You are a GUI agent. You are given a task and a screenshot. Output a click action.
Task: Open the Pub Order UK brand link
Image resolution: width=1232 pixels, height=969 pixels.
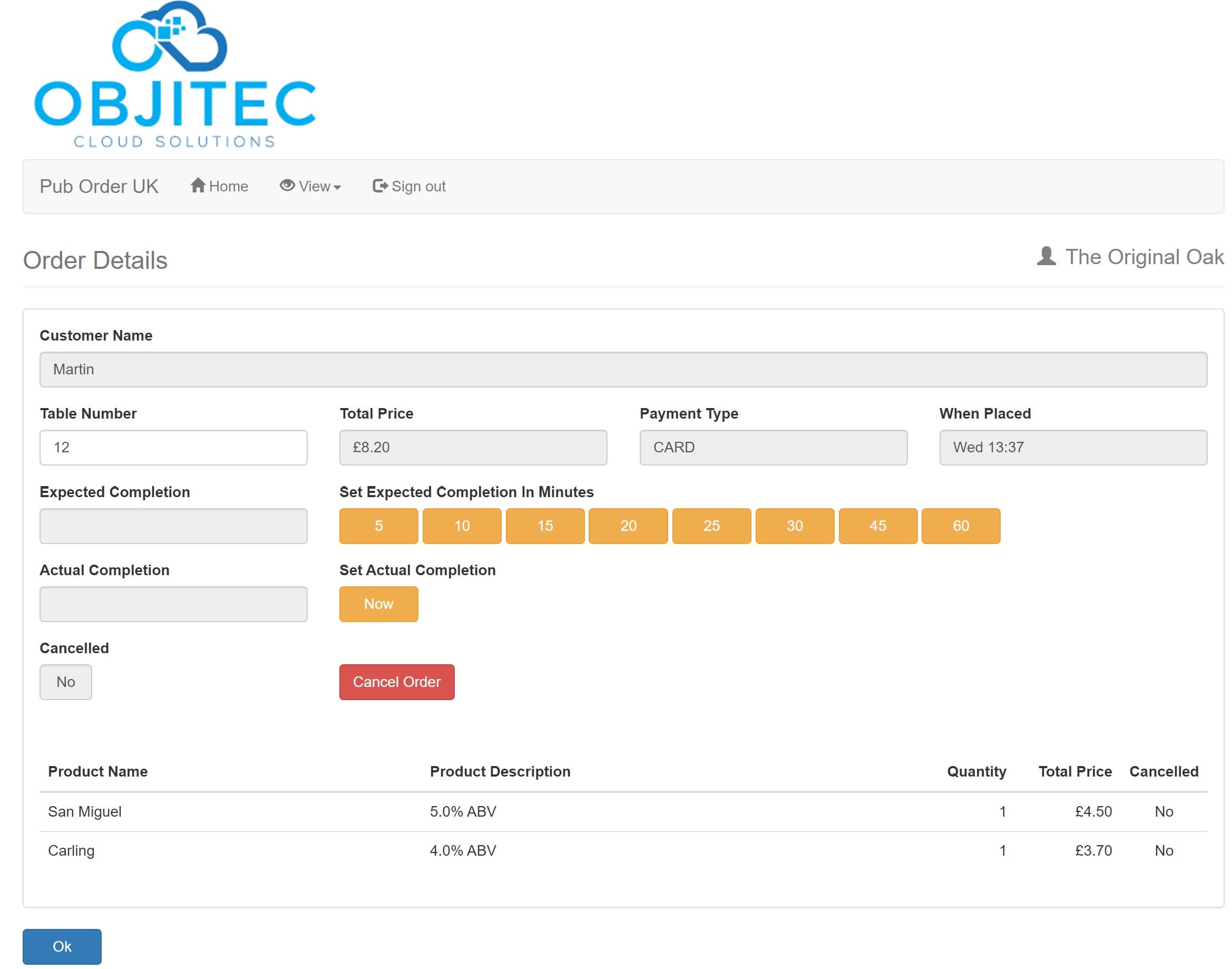pyautogui.click(x=99, y=187)
